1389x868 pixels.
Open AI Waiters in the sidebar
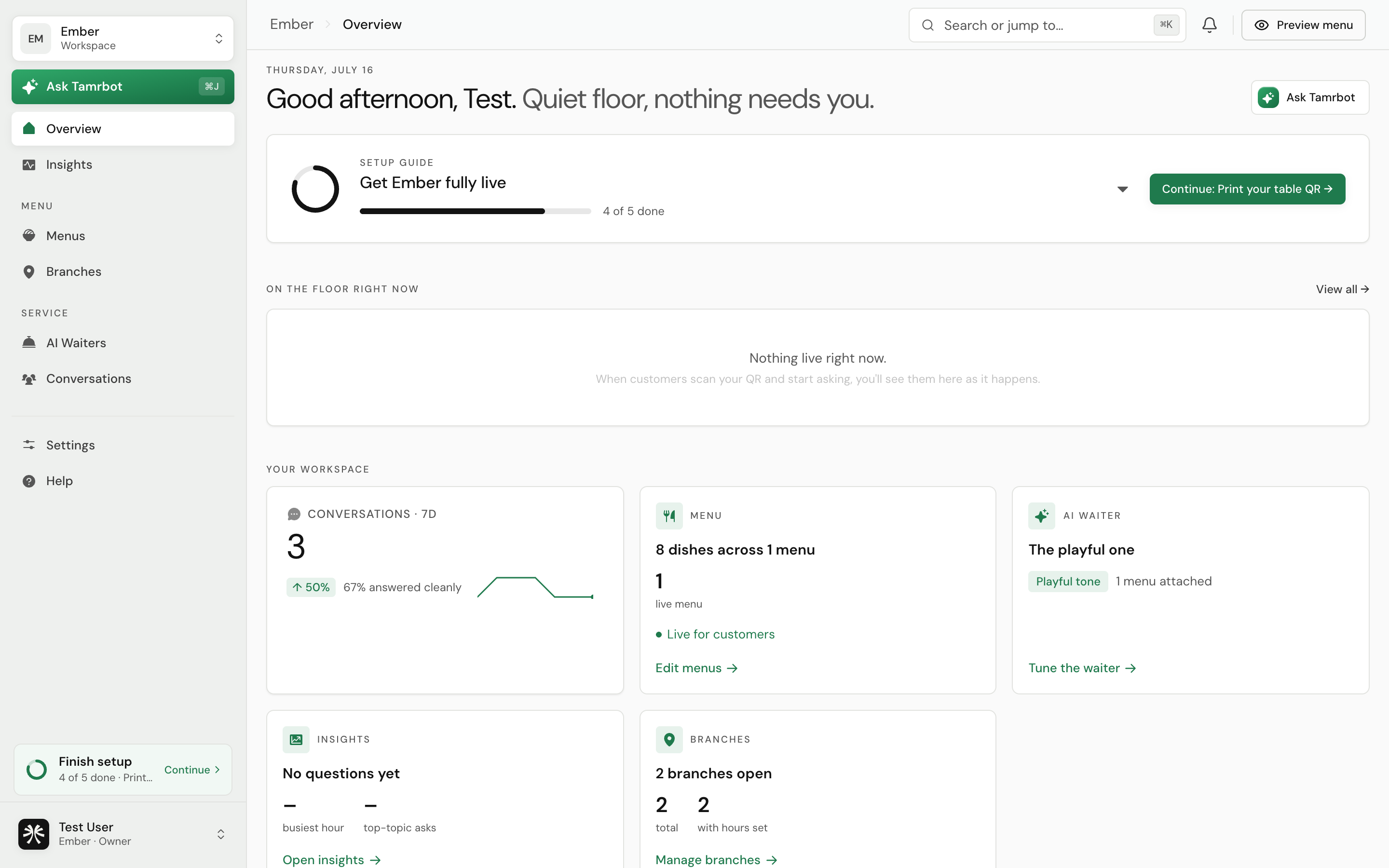pyautogui.click(x=122, y=343)
